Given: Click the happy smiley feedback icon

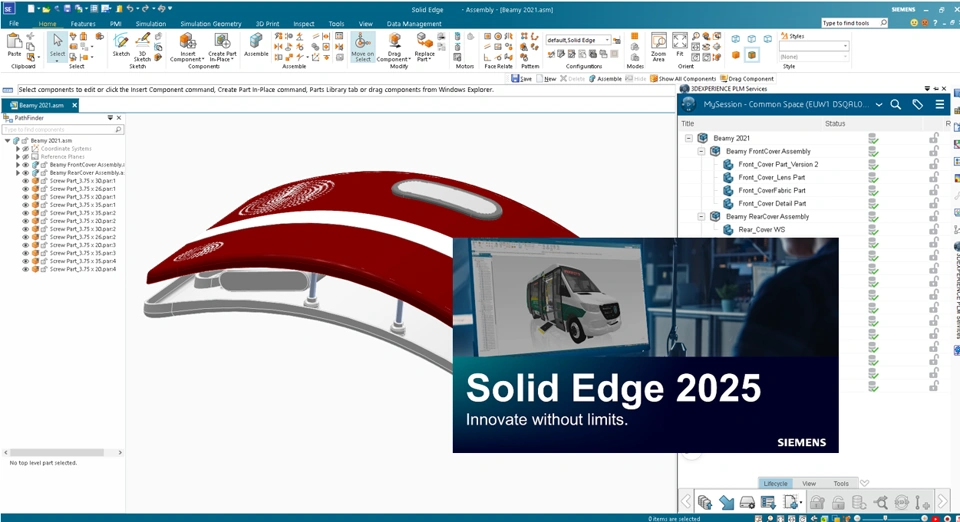Looking at the screenshot, I should click(913, 23).
